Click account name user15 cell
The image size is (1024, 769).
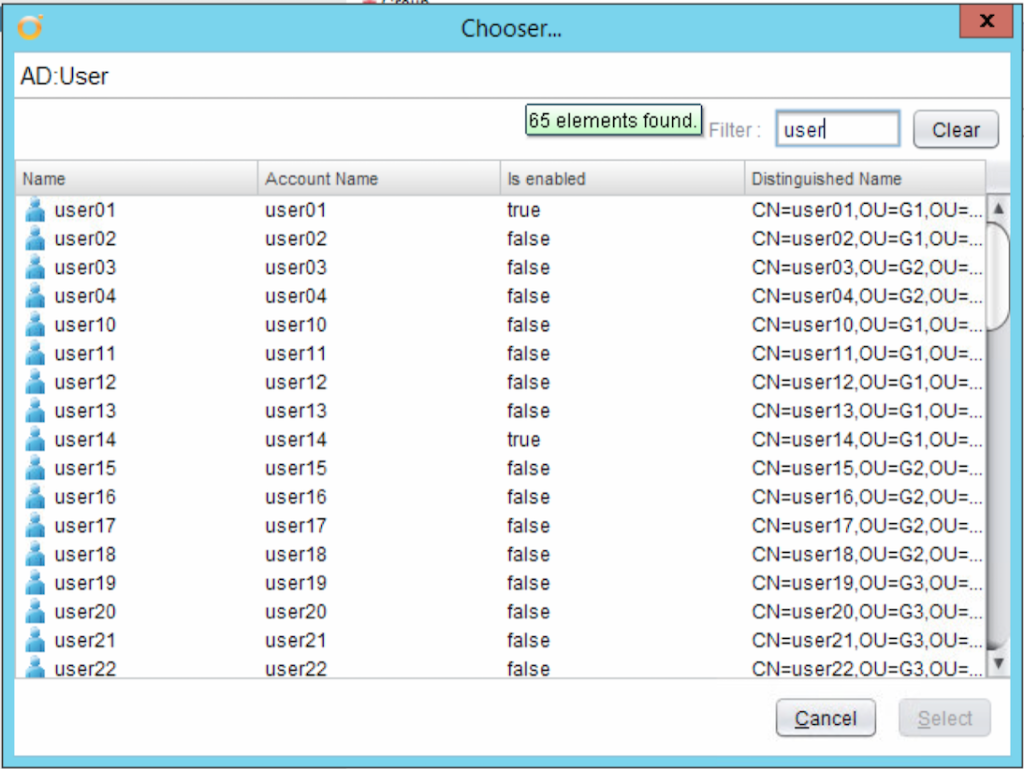pyautogui.click(x=295, y=469)
